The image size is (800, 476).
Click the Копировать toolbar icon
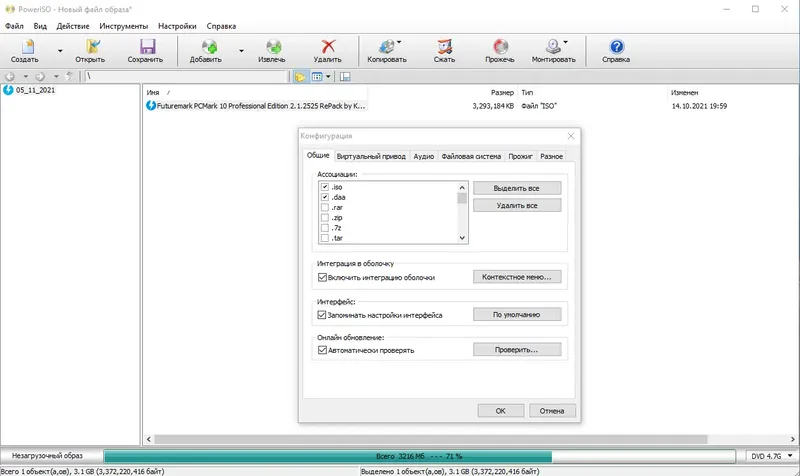point(386,46)
